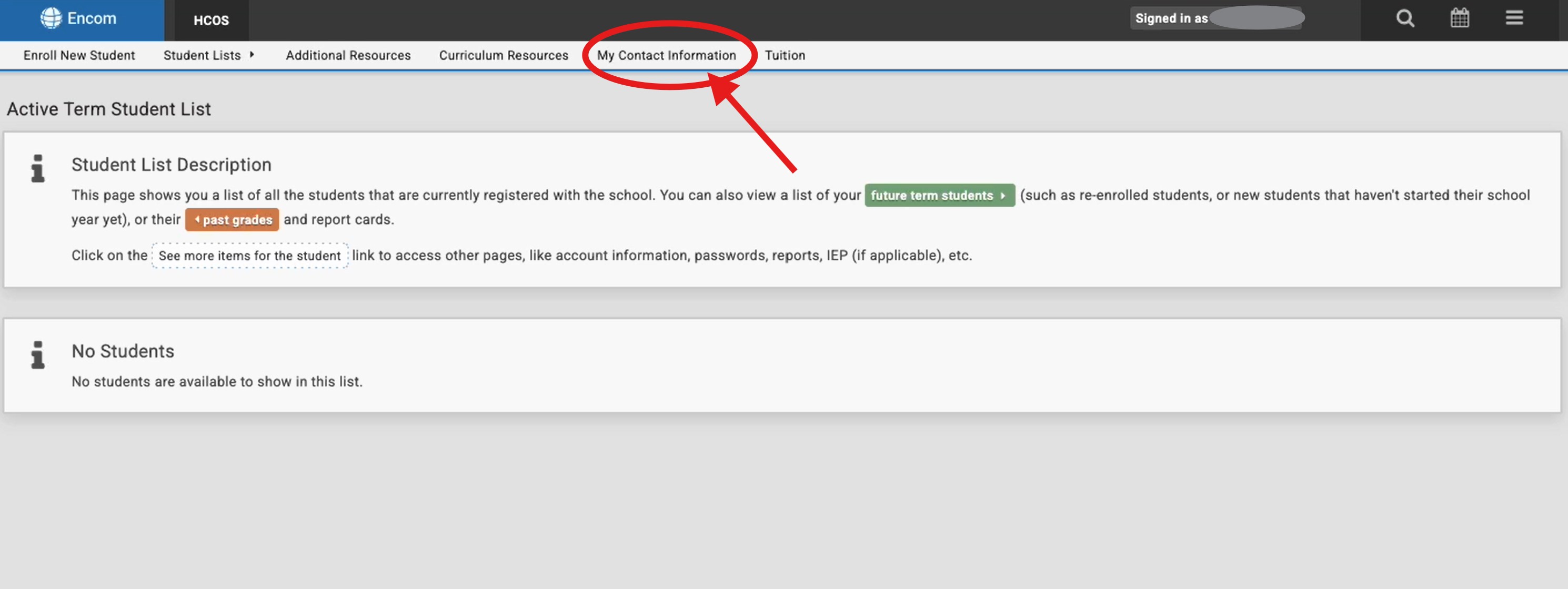Open the Tuition menu item
Image resolution: width=1568 pixels, height=589 pixels.
(x=785, y=55)
